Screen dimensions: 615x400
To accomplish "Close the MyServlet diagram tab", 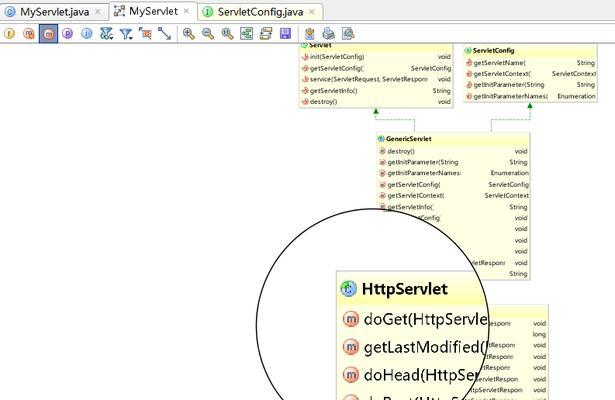I will 187,11.
